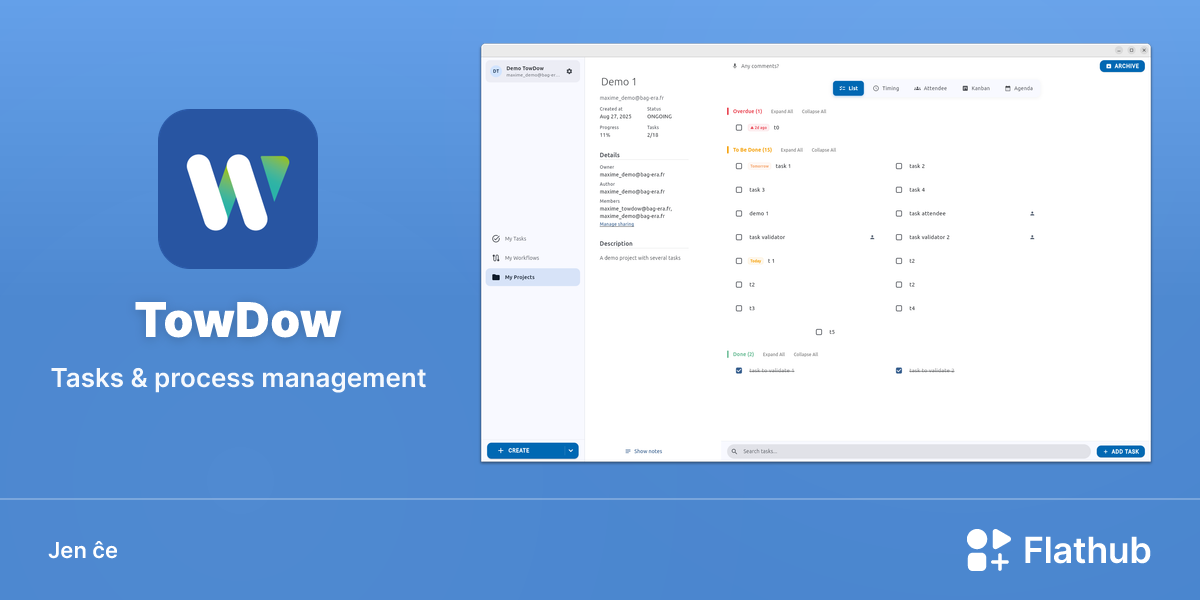Click the person icon on task validator 2 row
The height and width of the screenshot is (600, 1200).
1032,237
